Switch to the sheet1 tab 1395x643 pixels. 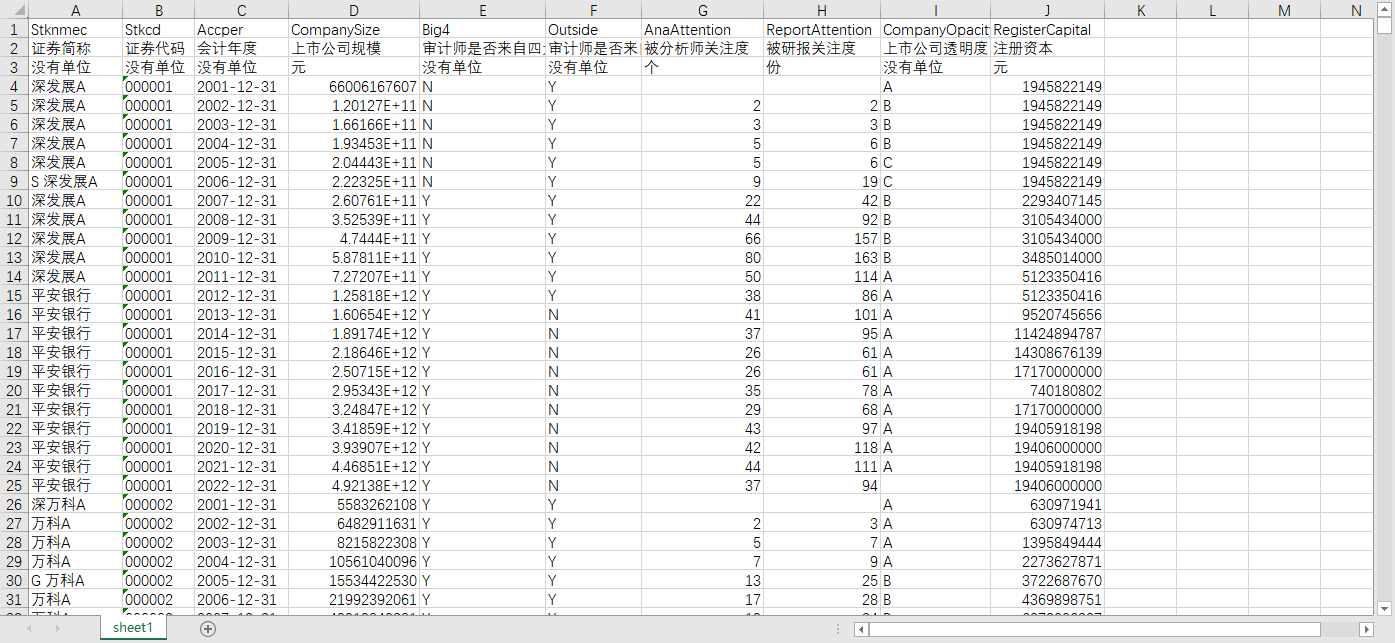133,628
